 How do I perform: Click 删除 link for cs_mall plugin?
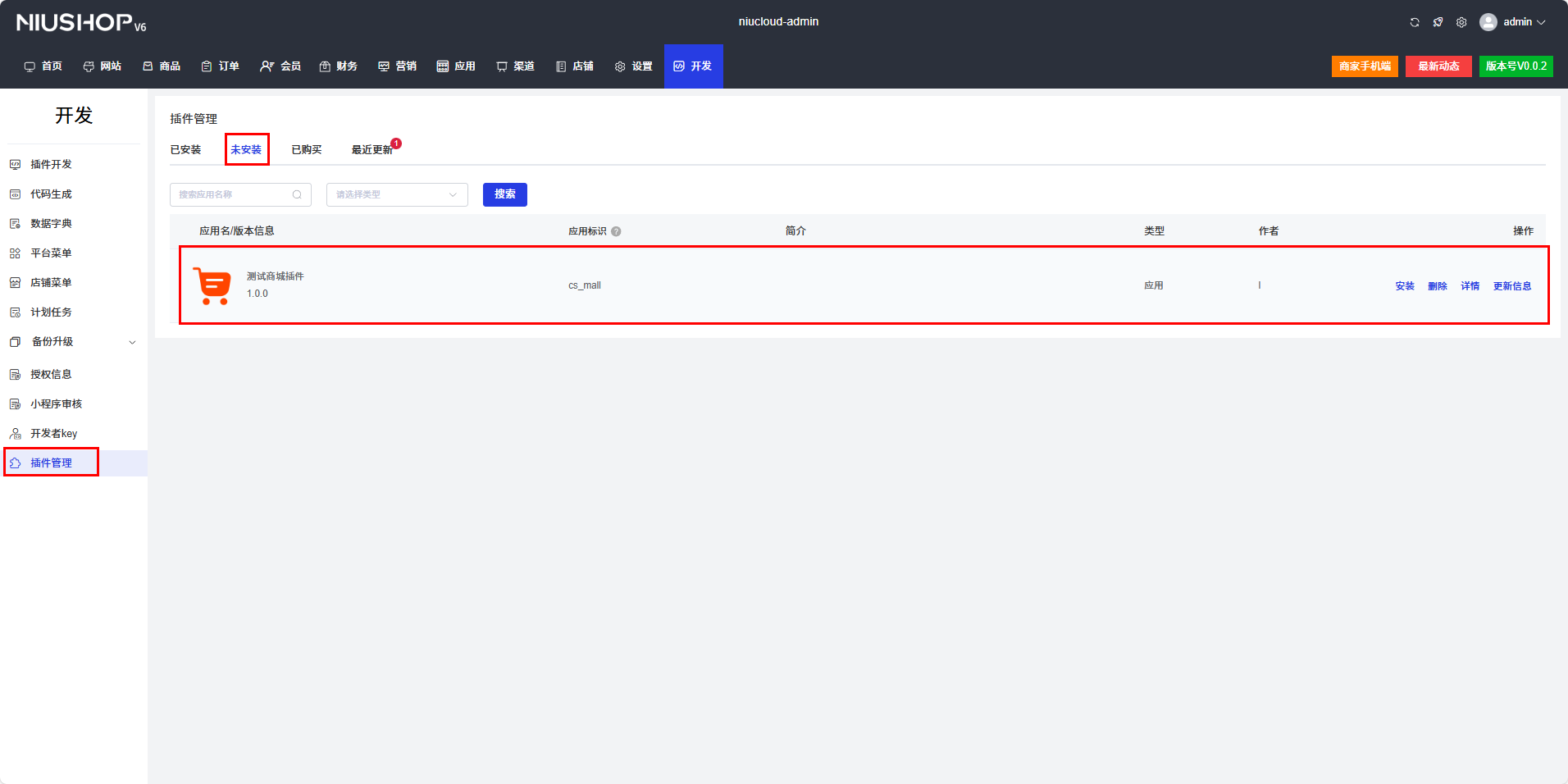(1437, 286)
